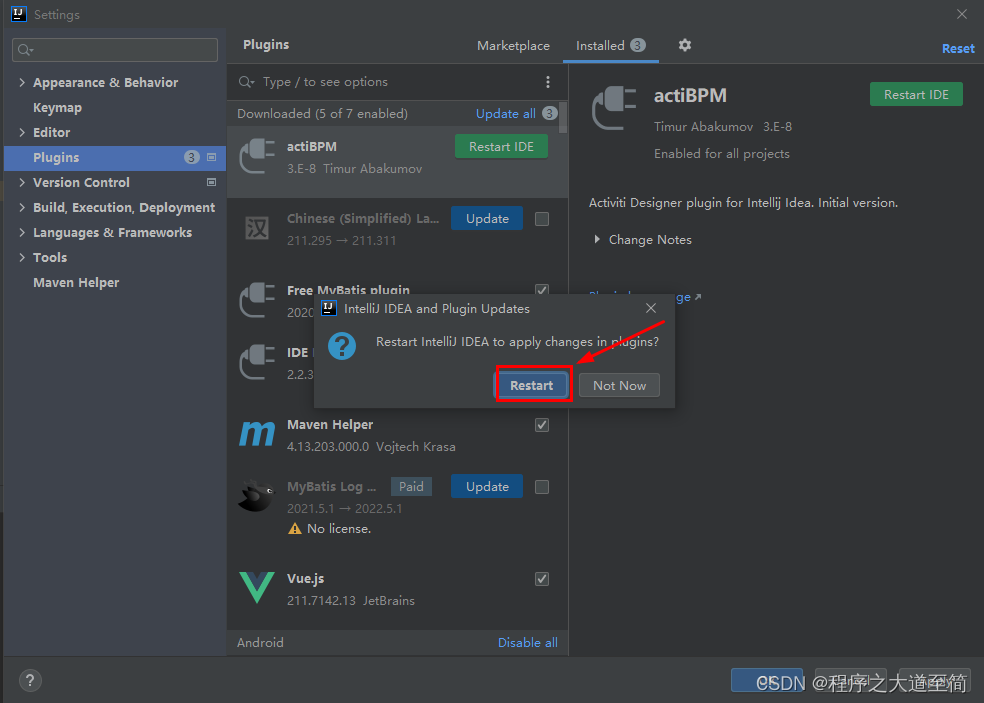Screen dimensions: 984x703
Task: Click '211.7142.13 JetBrains' version text
Action: 351,601
